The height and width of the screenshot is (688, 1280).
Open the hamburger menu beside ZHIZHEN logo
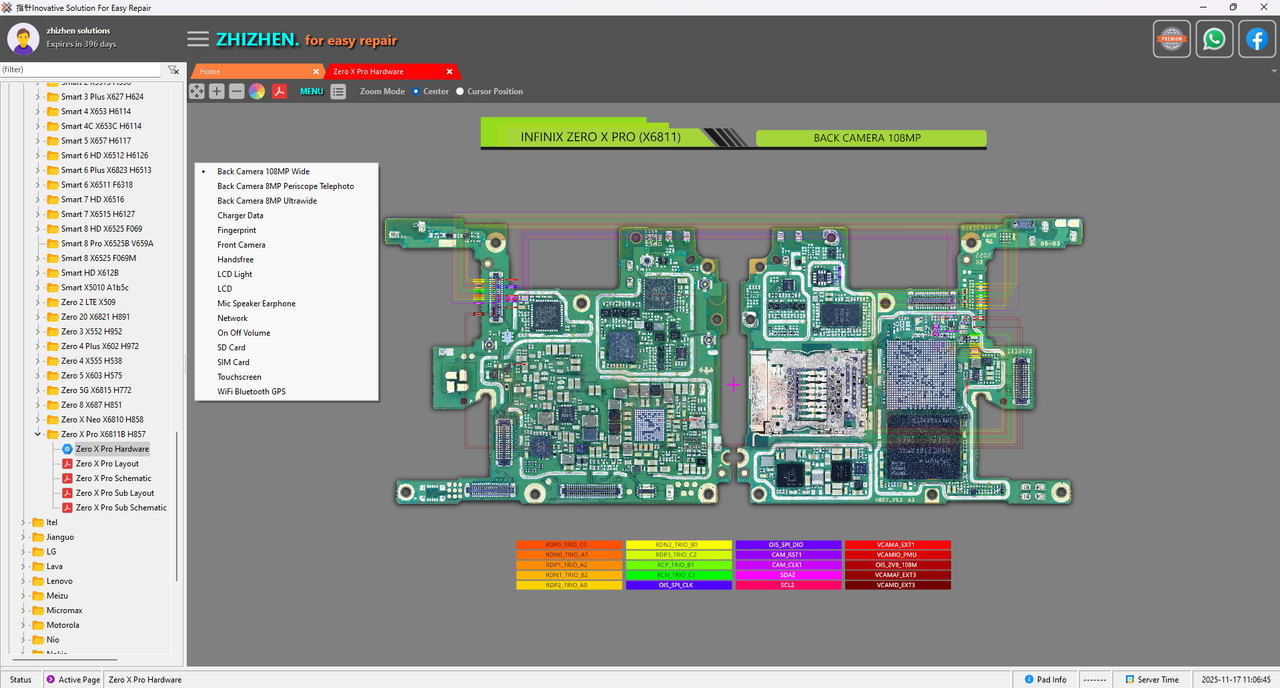click(198, 39)
